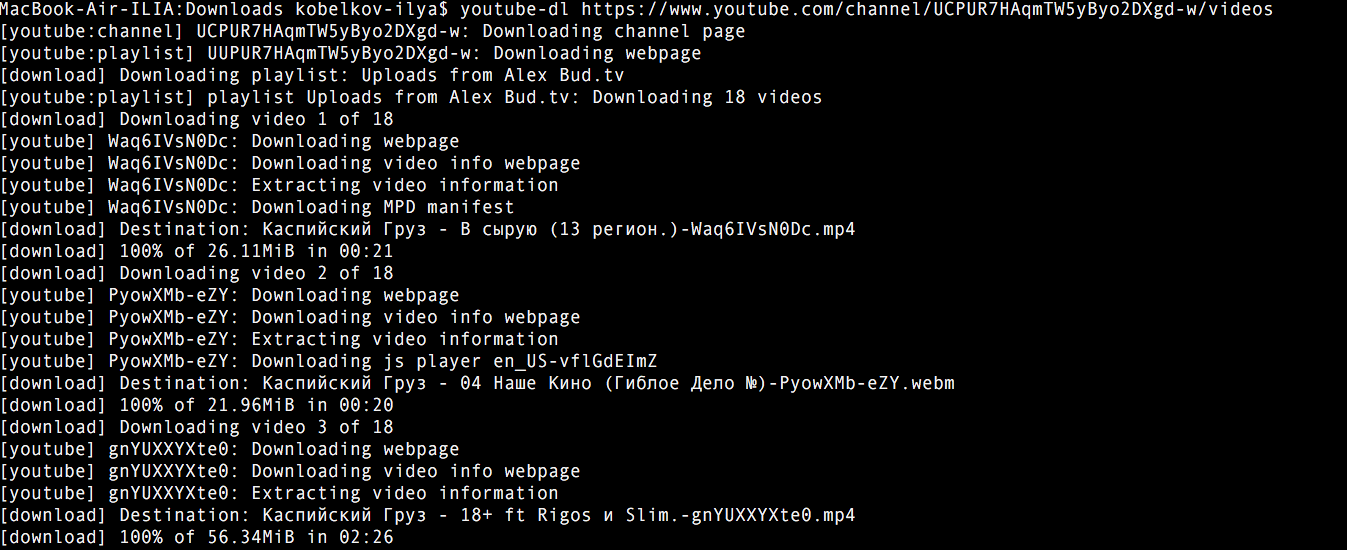Click 'Uploads from Alex Bud.tv' playlist line
Viewport: 1347px width, 550px height.
[x=313, y=75]
